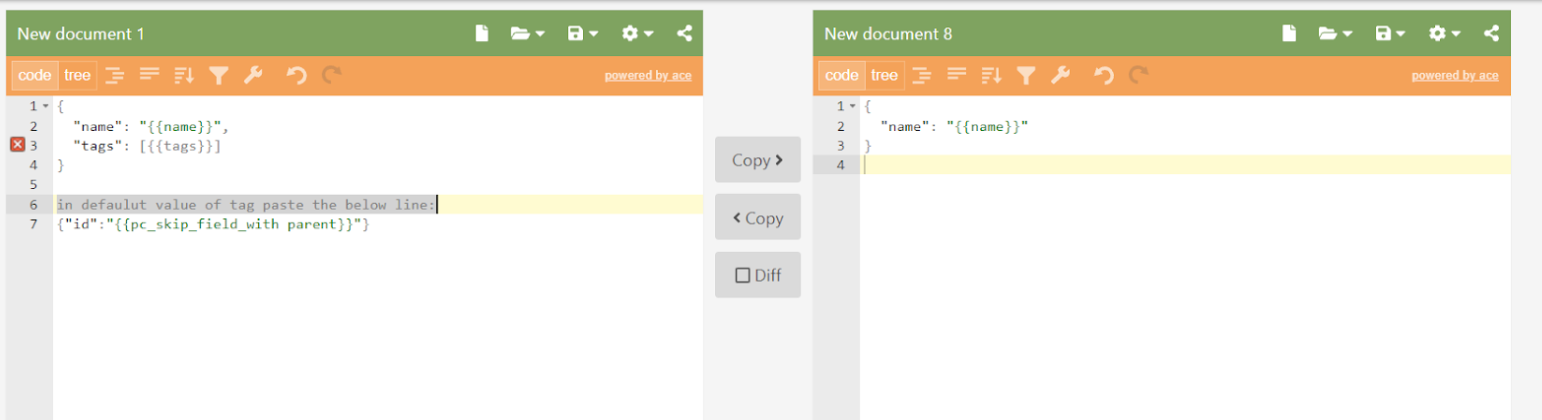Click empty line 4 in right editor
1542x420 pixels.
tap(1185, 166)
